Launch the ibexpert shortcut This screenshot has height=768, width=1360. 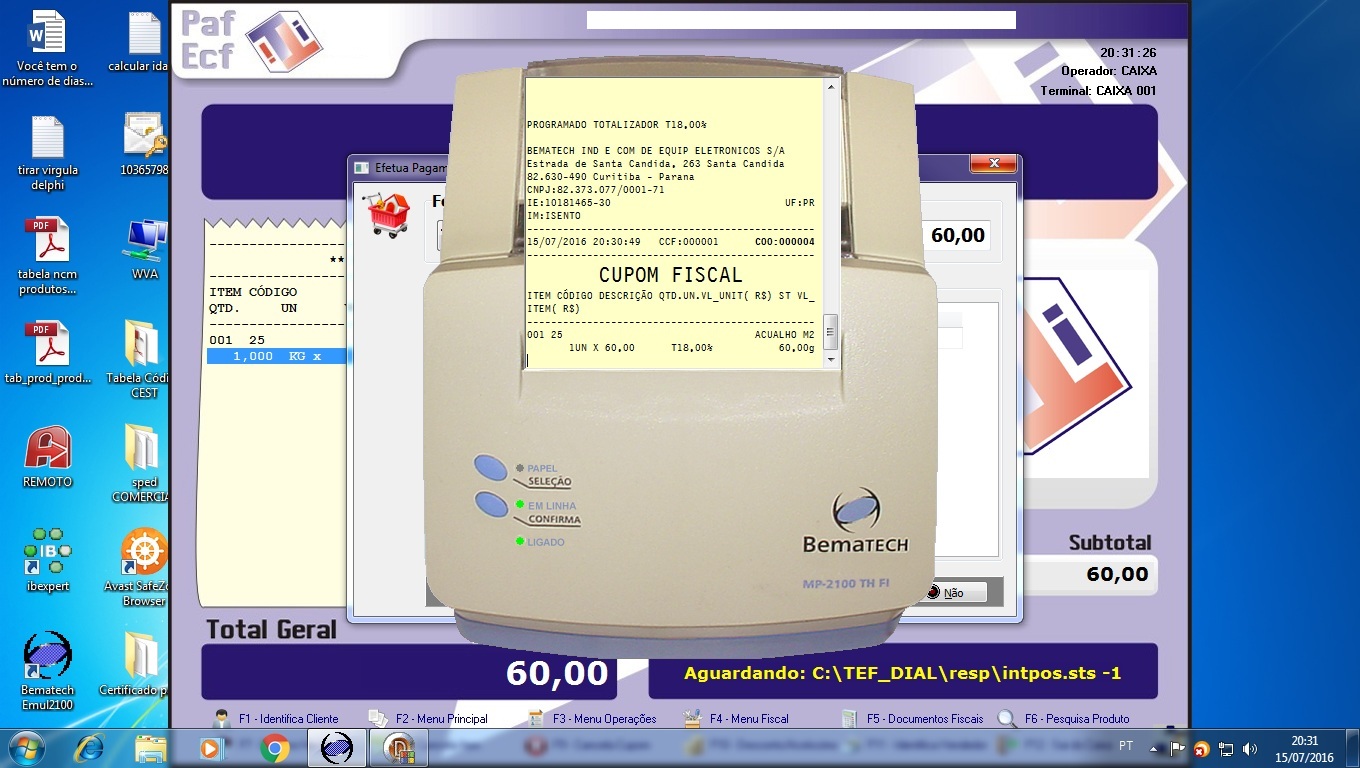[47, 560]
